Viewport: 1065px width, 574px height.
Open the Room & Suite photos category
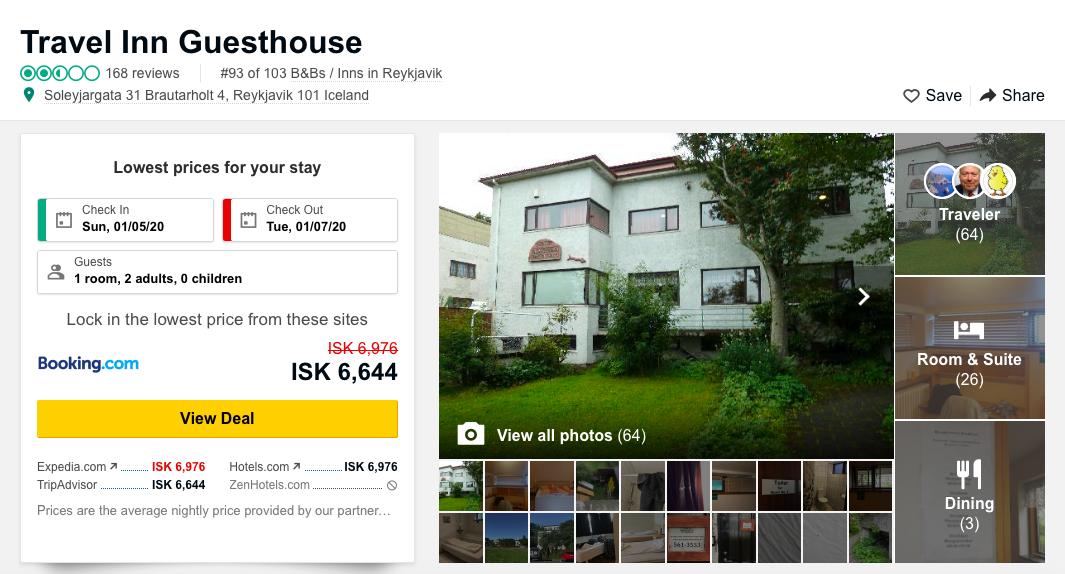[970, 348]
